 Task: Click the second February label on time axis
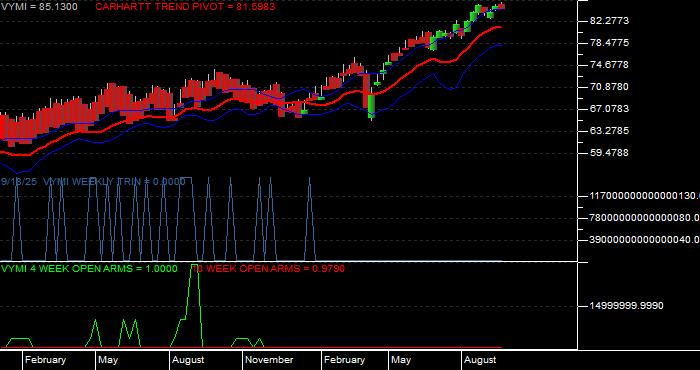[x=344, y=360]
